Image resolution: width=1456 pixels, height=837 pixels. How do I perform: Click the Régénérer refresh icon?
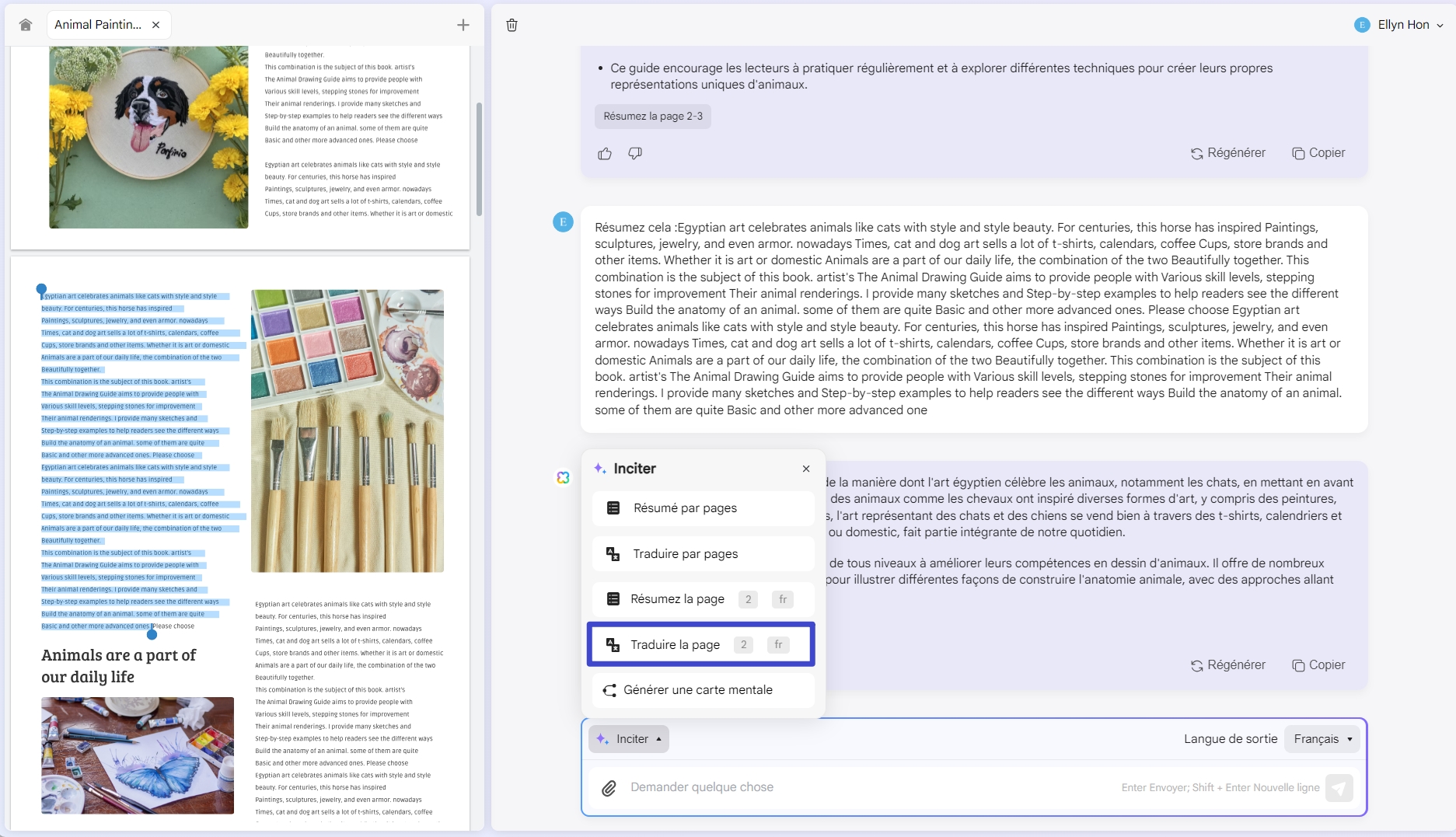point(1198,152)
